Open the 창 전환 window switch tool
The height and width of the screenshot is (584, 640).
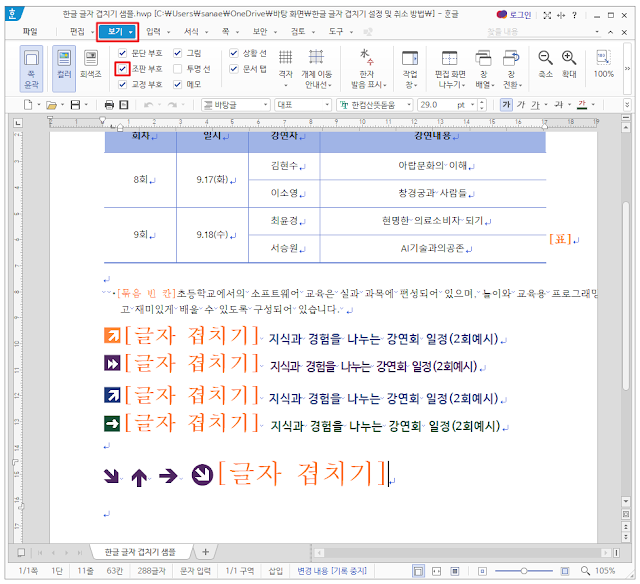pyautogui.click(x=511, y=68)
